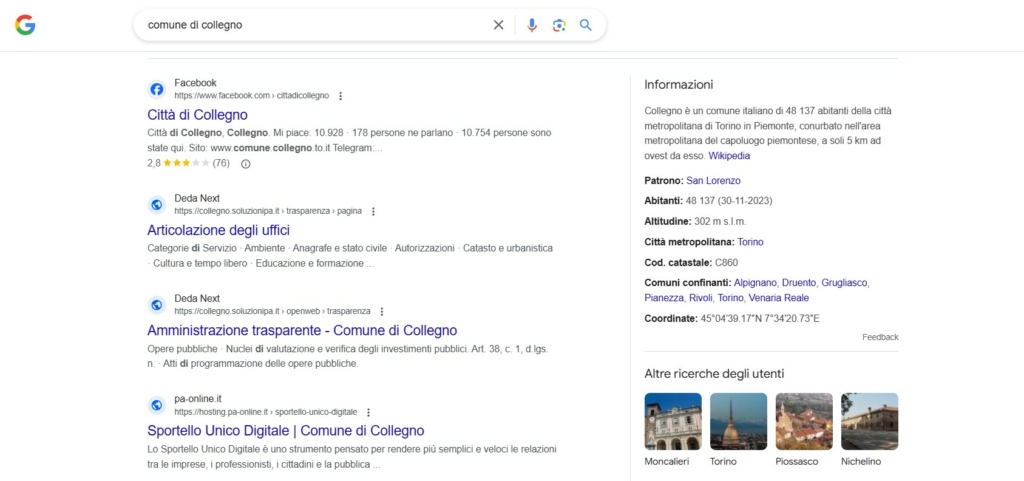The width and height of the screenshot is (1024, 481).
Task: Click the Feedback link in the info panel
Action: click(x=880, y=337)
